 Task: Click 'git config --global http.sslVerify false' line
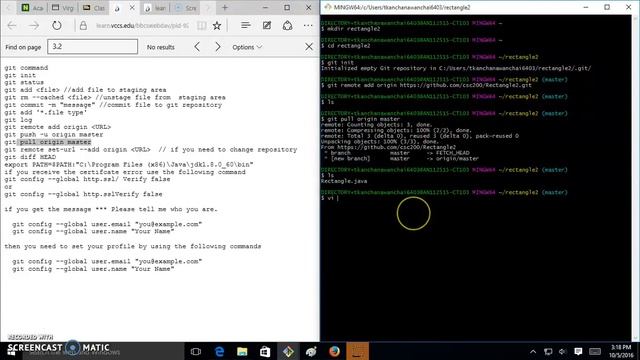(x=83, y=194)
